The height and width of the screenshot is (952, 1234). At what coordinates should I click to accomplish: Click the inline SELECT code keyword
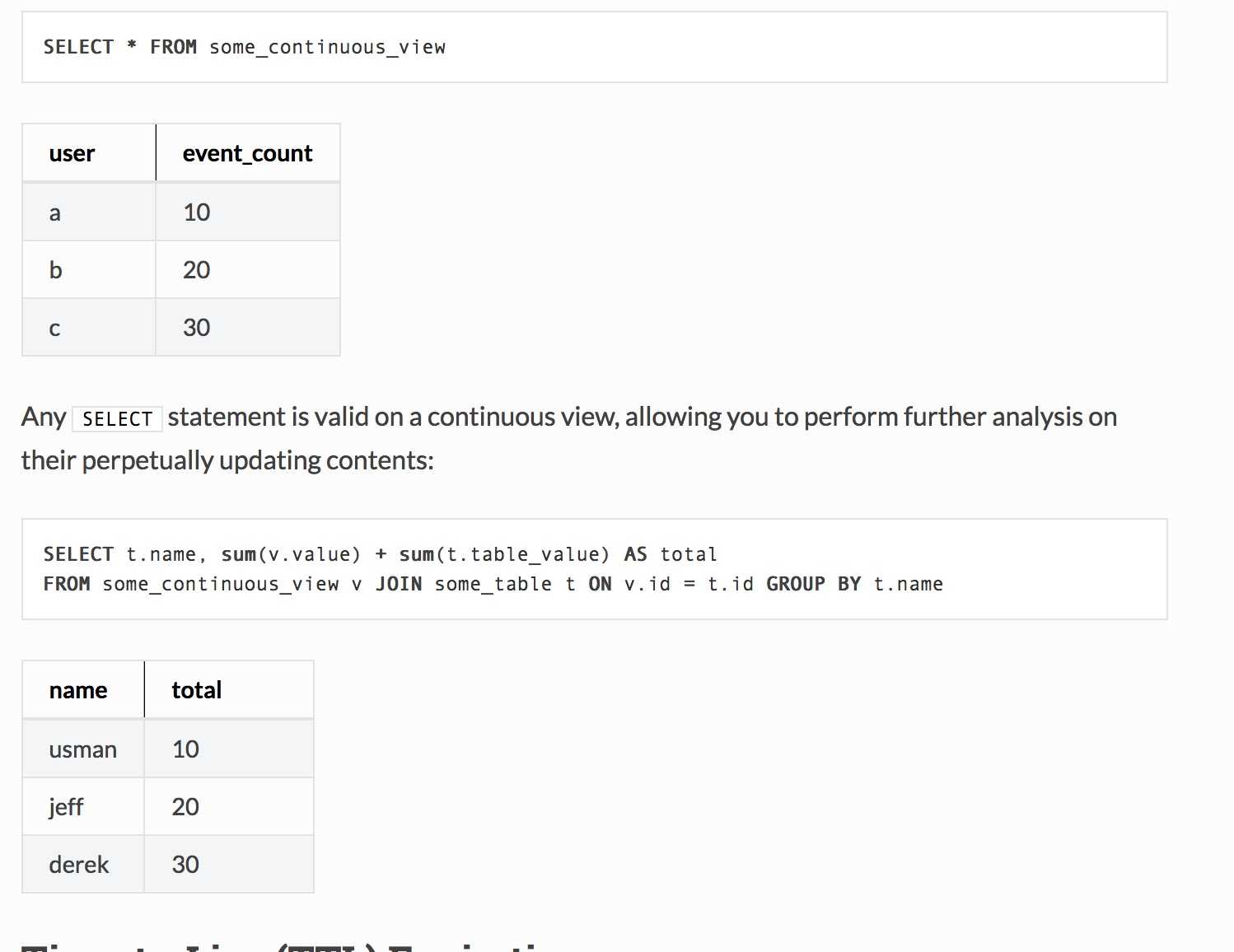point(118,418)
